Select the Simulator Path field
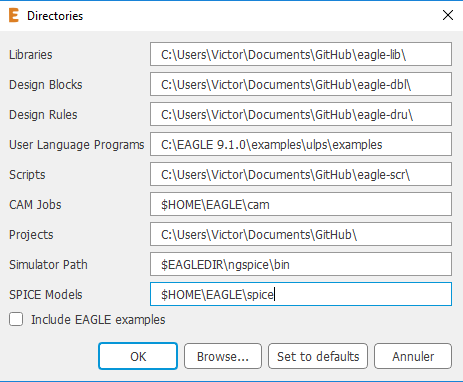The width and height of the screenshot is (463, 382). tap(301, 264)
